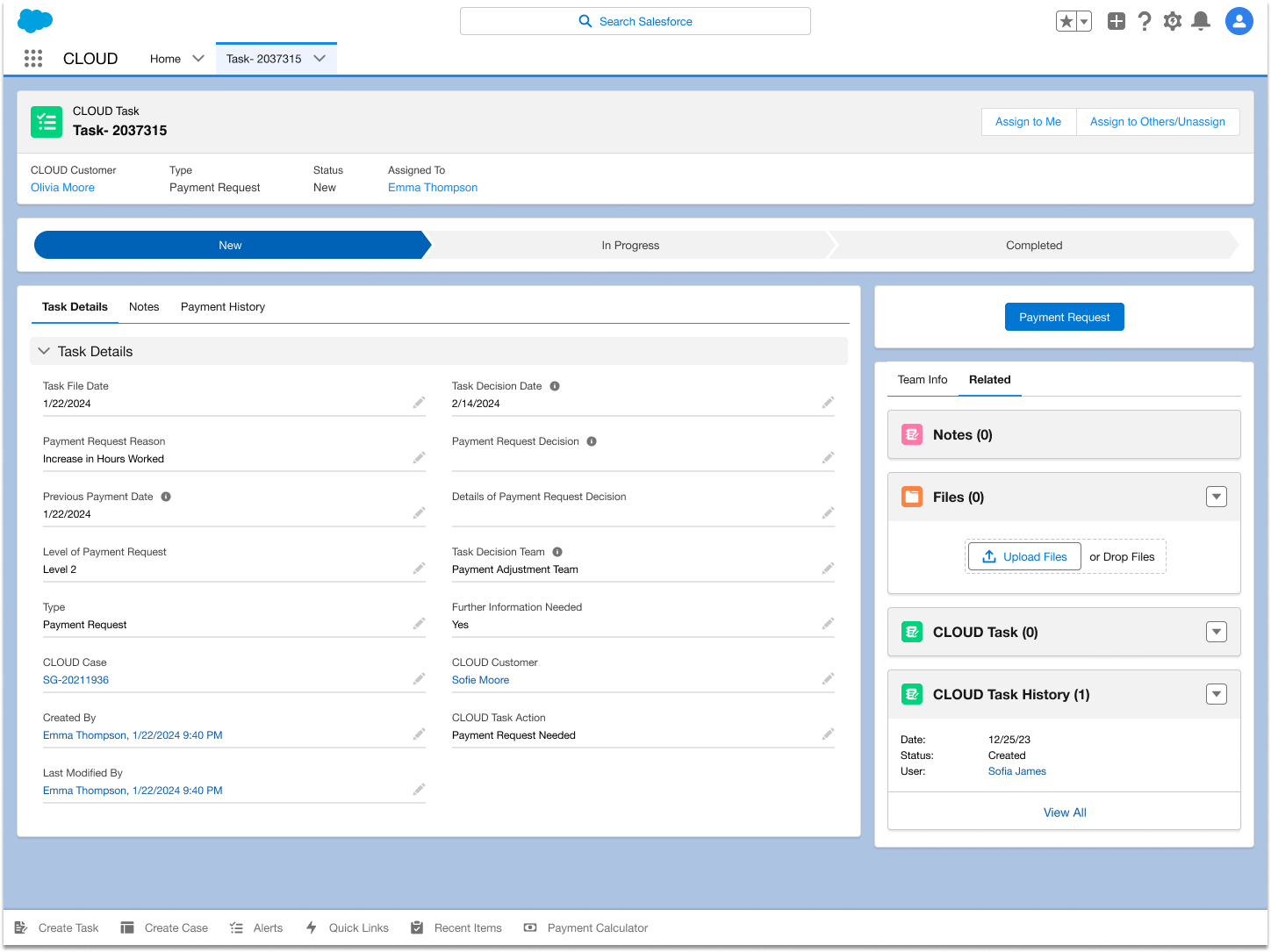Click the Payment Request button
The height and width of the screenshot is (952, 1271).
pos(1064,317)
